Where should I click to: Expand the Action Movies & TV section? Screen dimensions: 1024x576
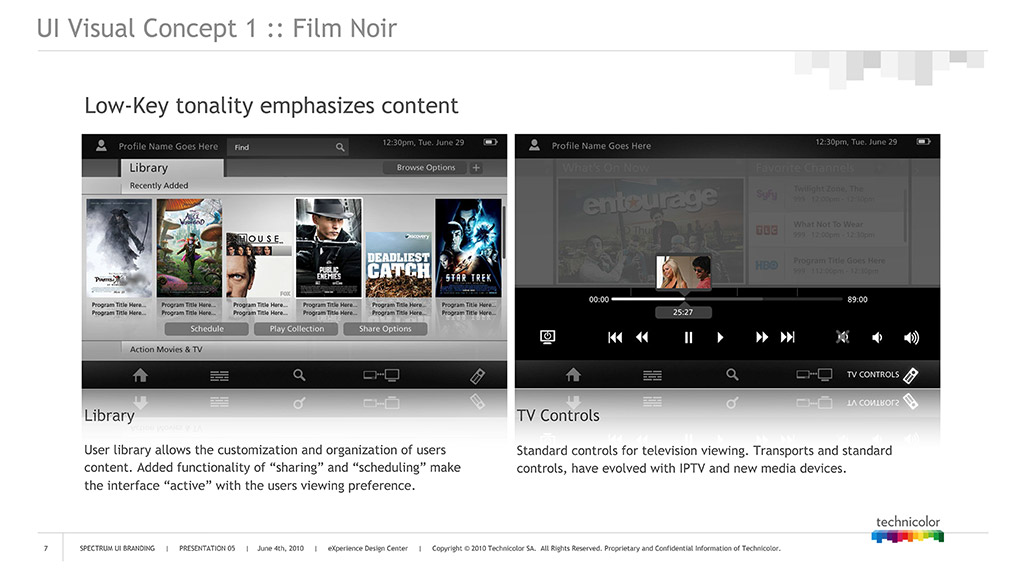(166, 349)
